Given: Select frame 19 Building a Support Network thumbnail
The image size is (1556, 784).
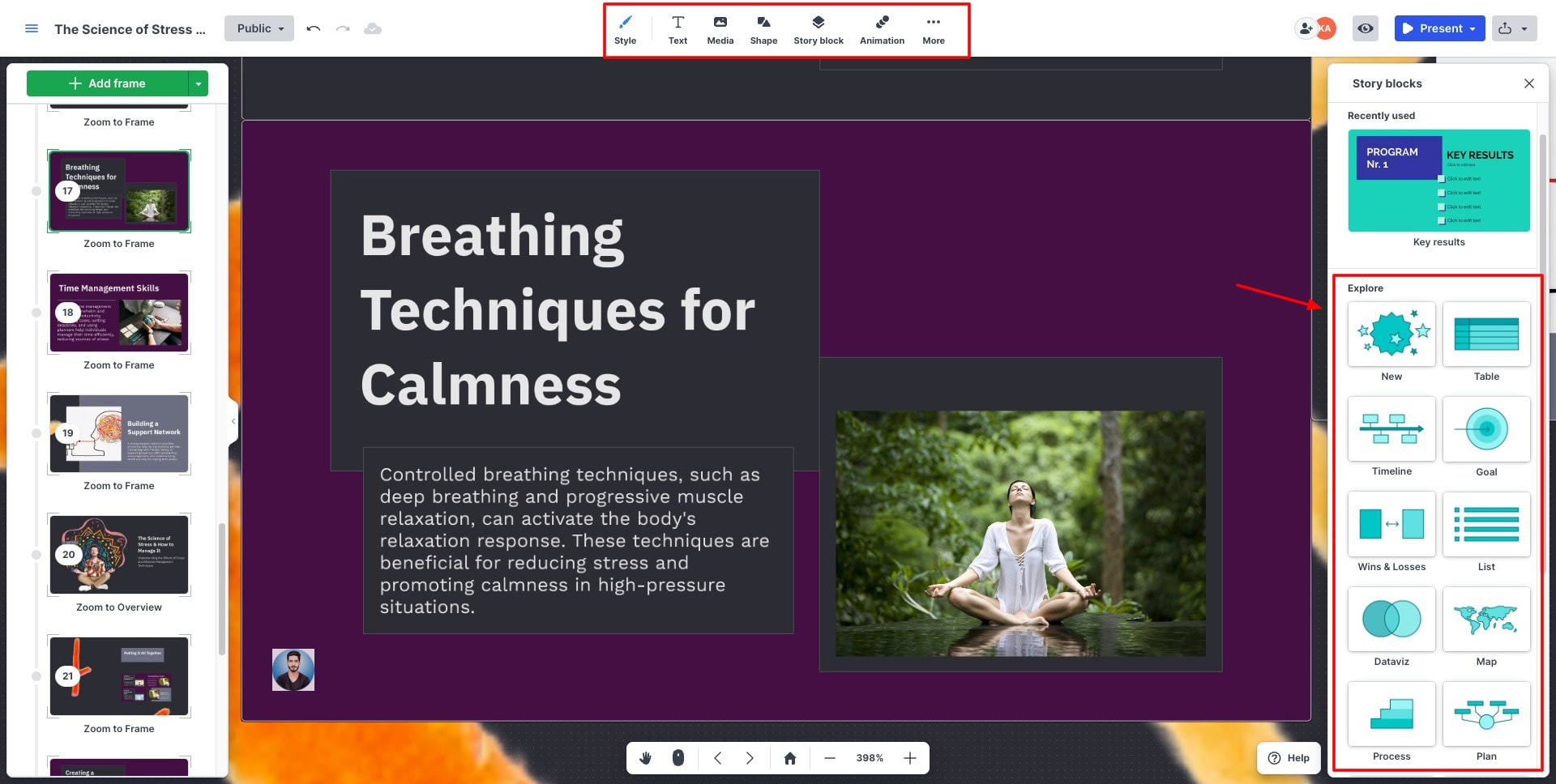Looking at the screenshot, I should point(119,433).
